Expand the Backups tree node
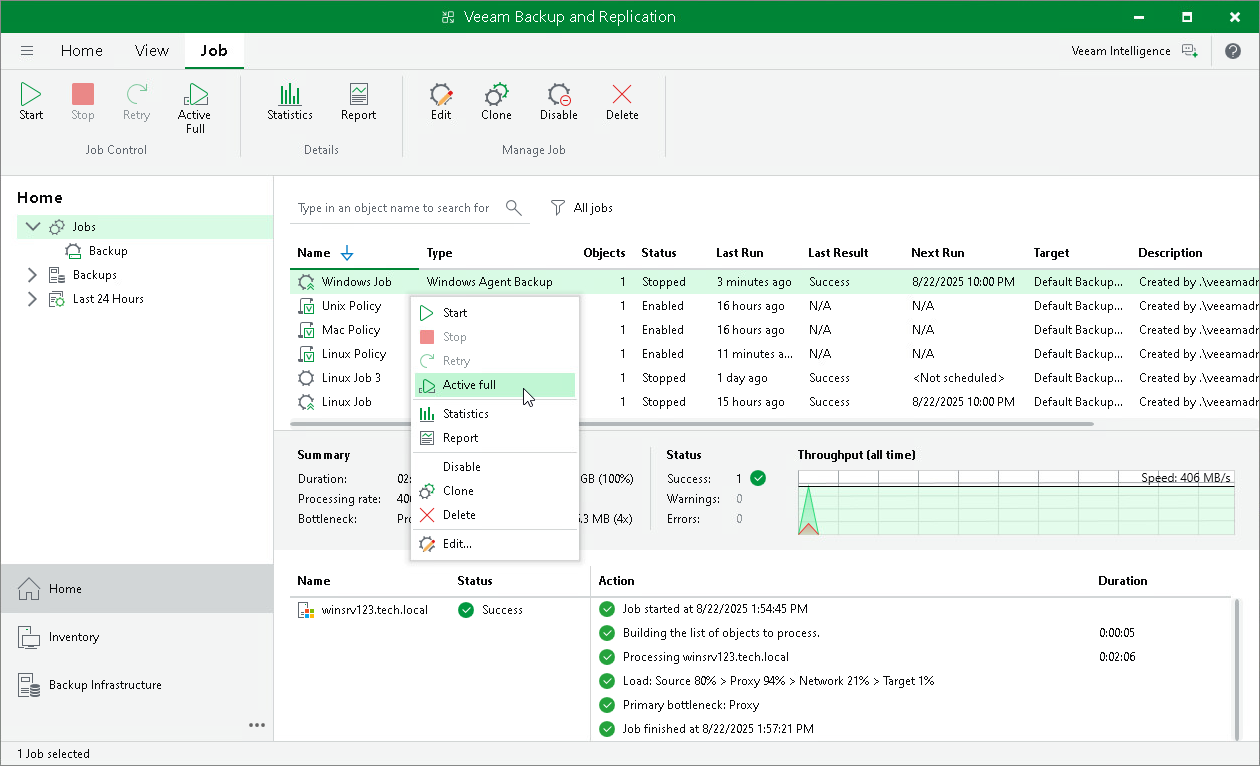 pos(32,275)
